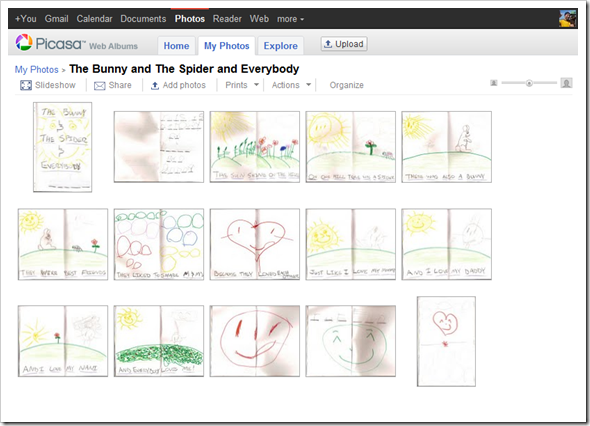Open the 'They were best friends' thumbnail
Image resolution: width=590 pixels, height=426 pixels.
[x=63, y=244]
